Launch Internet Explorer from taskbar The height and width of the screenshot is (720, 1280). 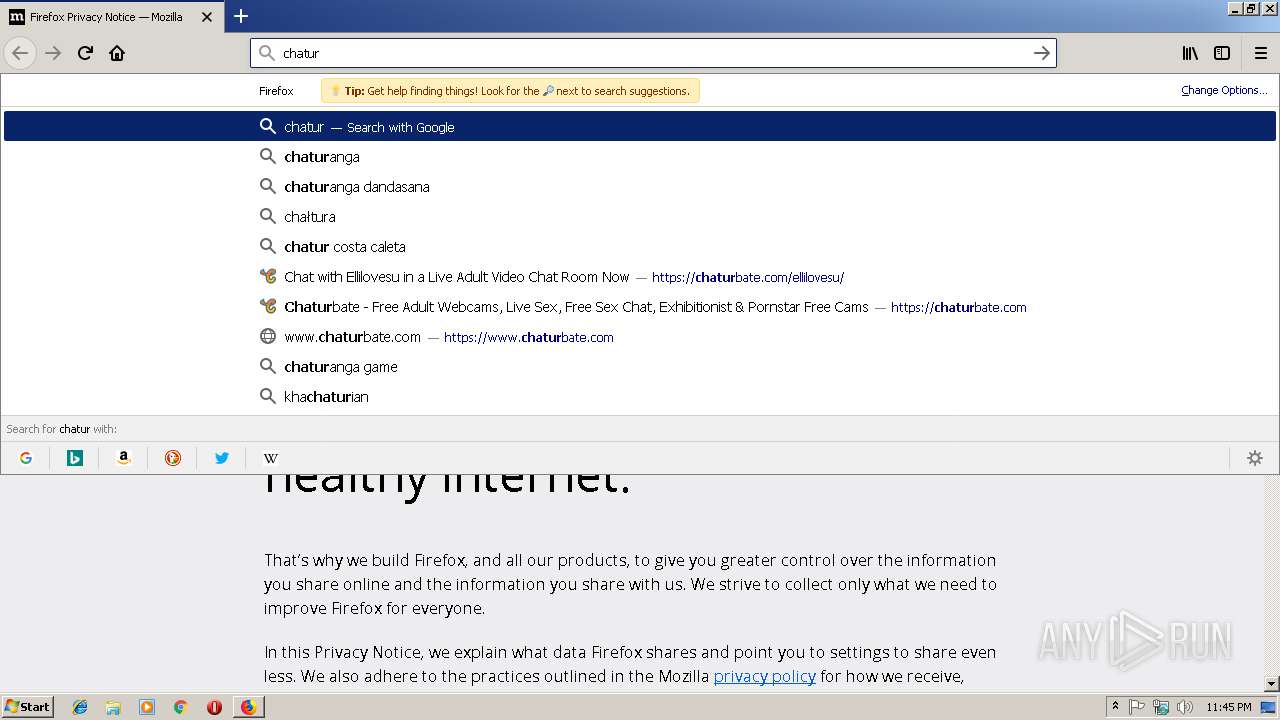(x=80, y=707)
